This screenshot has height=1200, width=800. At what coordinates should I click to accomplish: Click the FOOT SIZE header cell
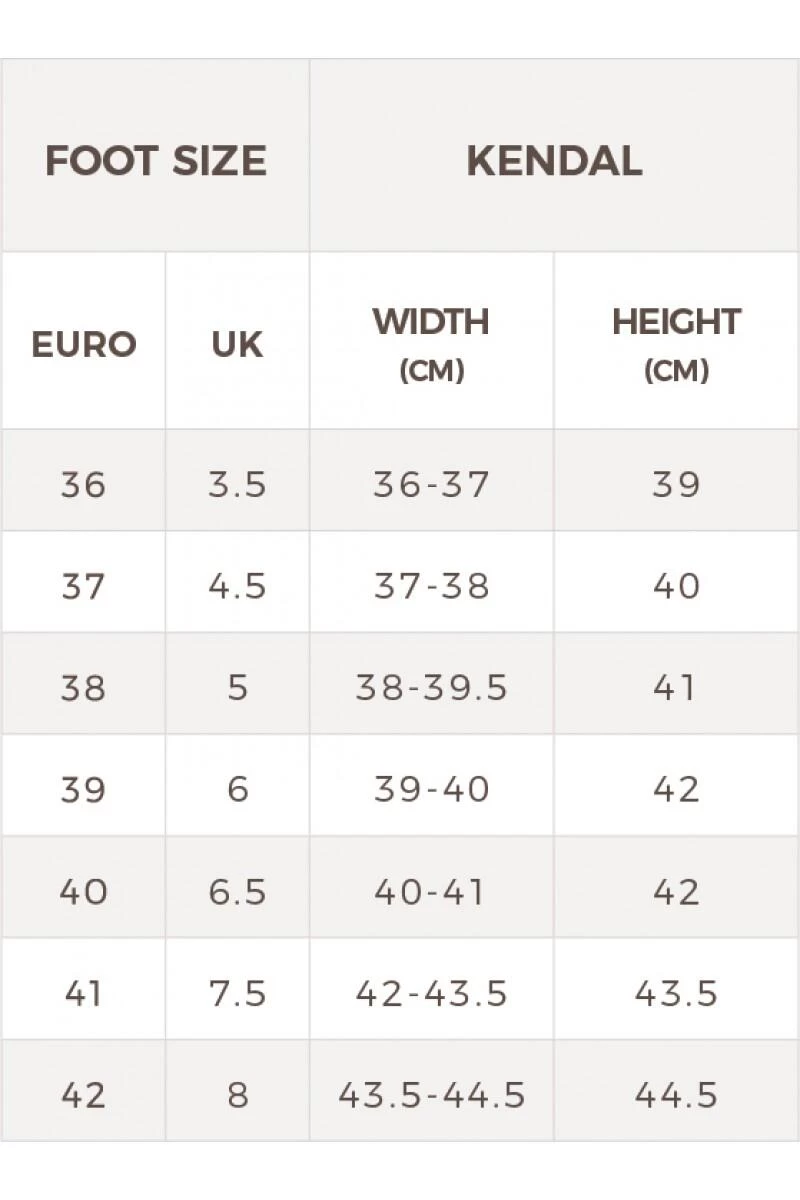(x=156, y=161)
